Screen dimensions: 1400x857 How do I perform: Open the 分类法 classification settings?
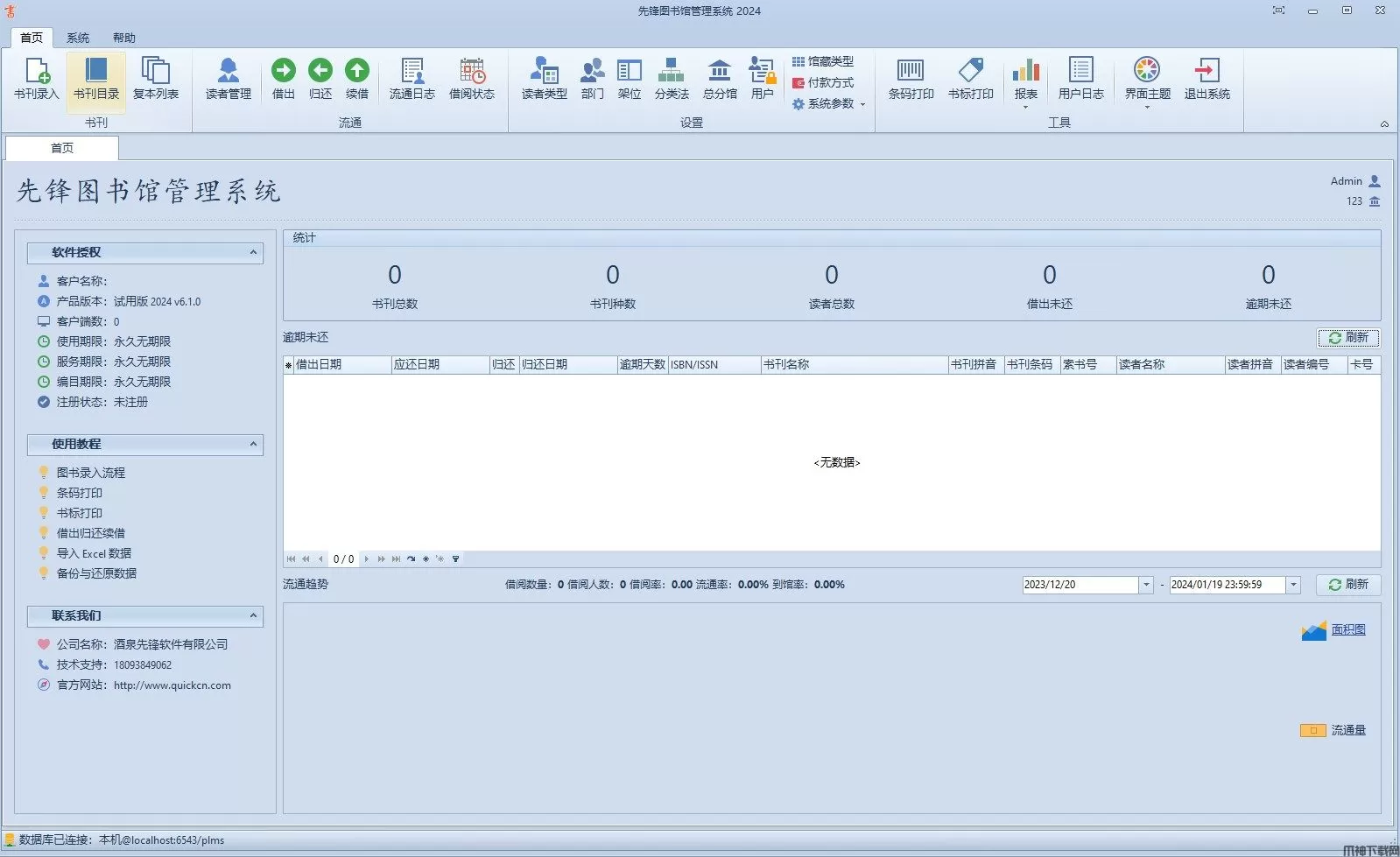pyautogui.click(x=672, y=79)
